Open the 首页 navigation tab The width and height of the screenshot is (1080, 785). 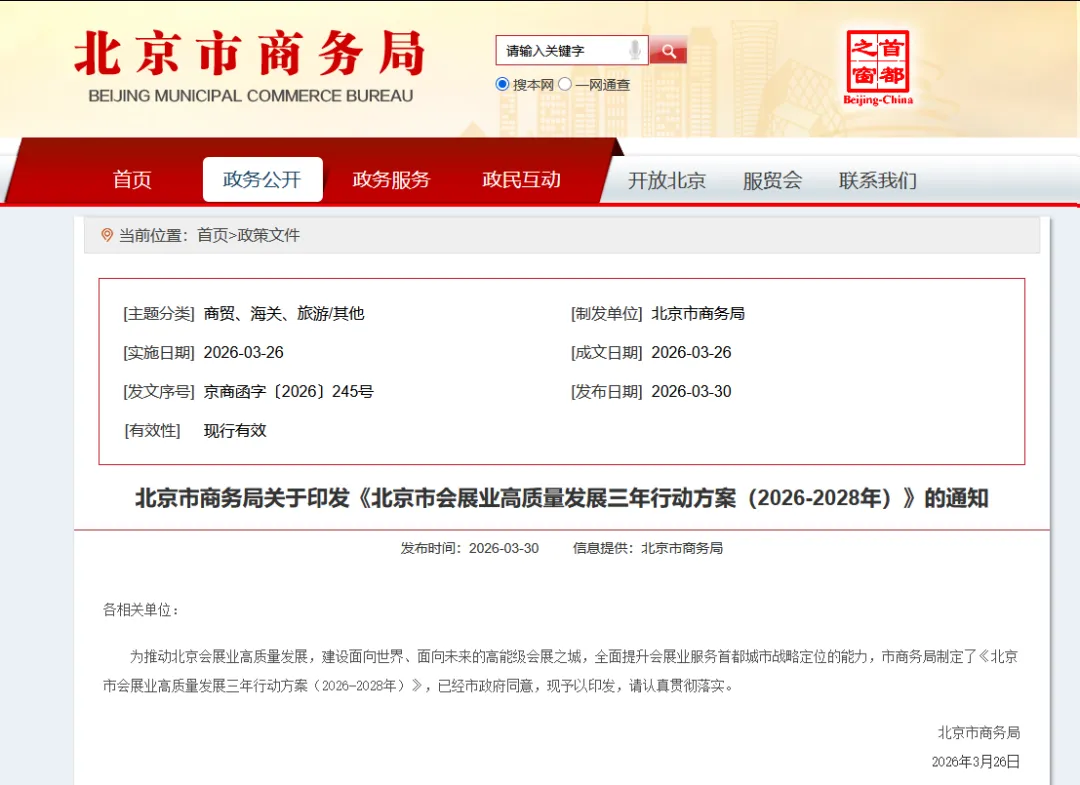pos(132,180)
